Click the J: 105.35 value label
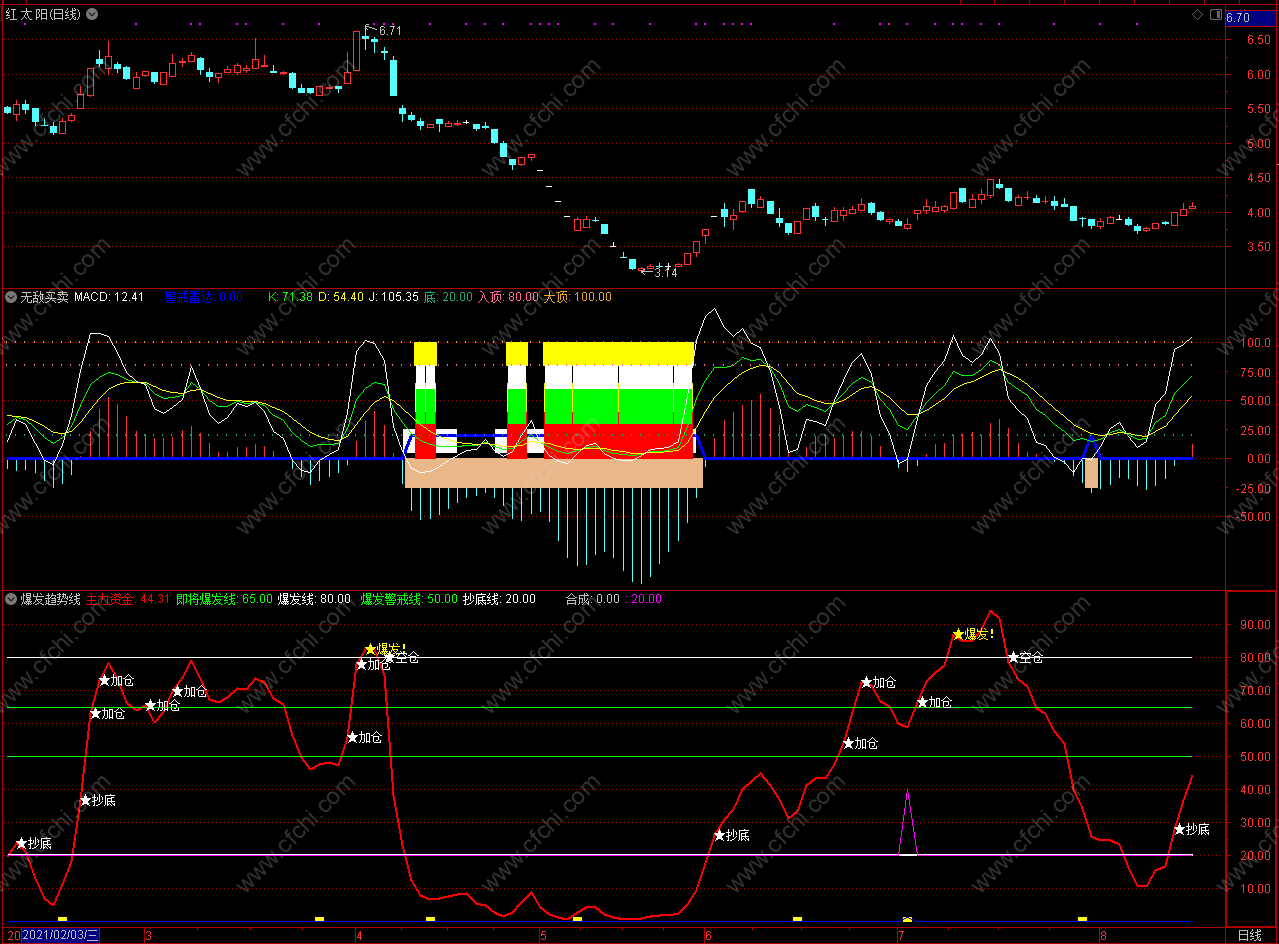Screen dimensions: 1279x944 point(393,297)
